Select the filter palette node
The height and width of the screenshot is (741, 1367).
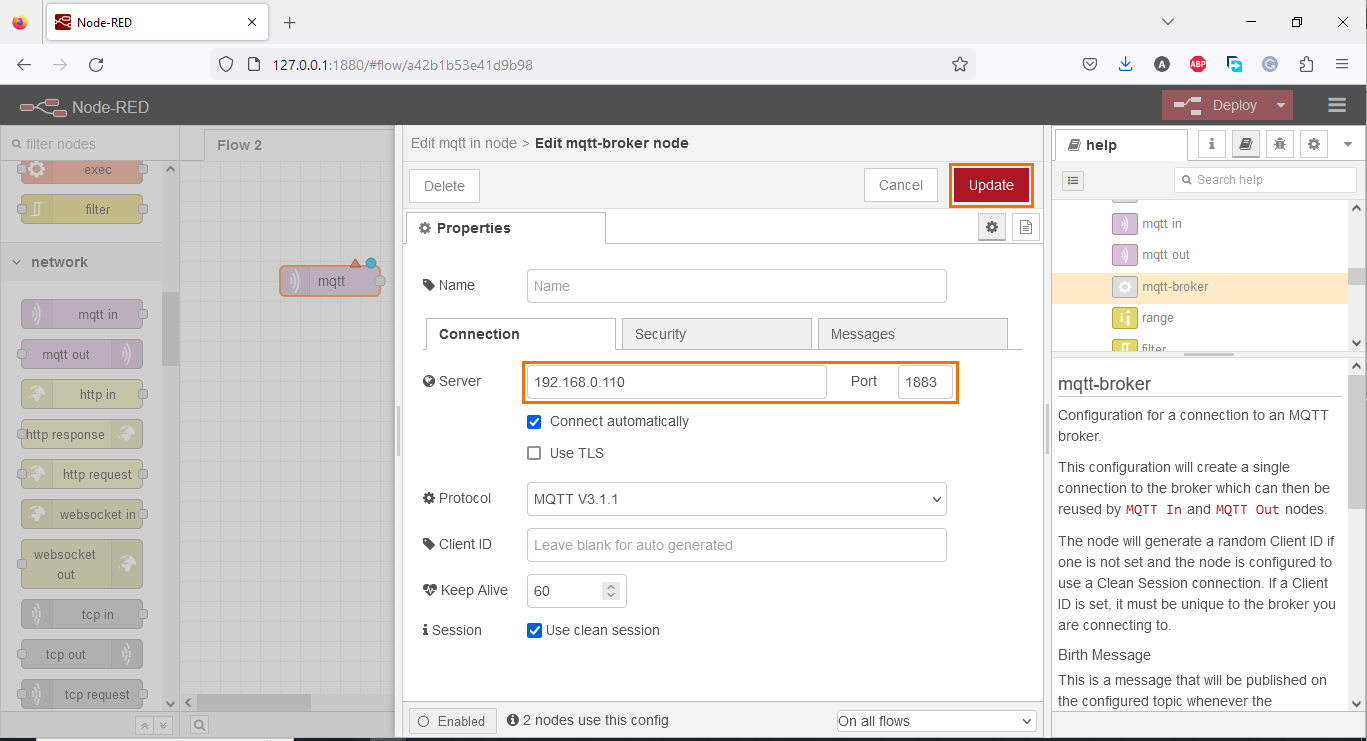[82, 209]
